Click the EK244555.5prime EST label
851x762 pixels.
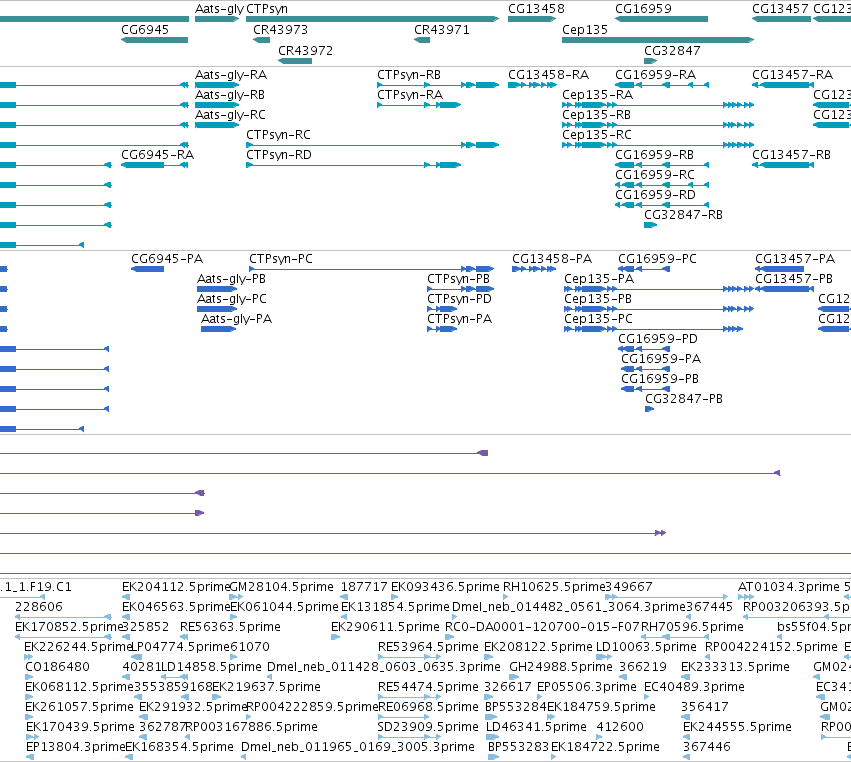(x=737, y=726)
